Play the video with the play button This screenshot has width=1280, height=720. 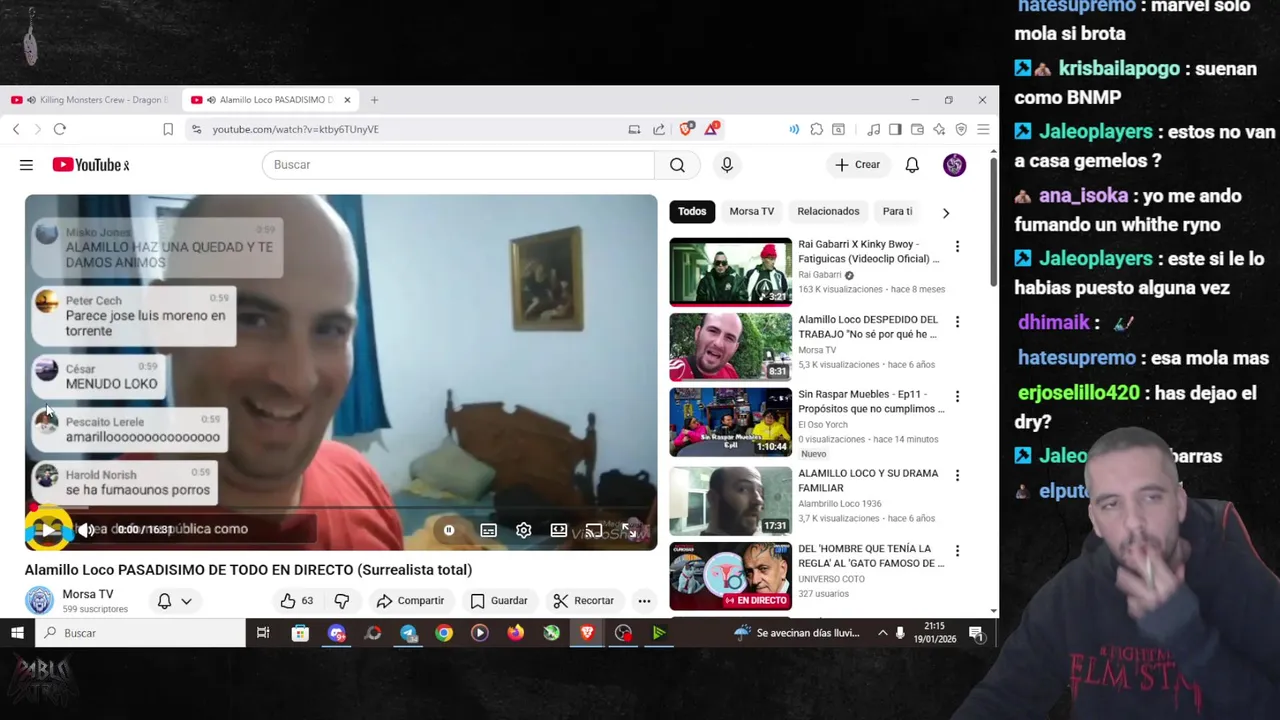(47, 530)
